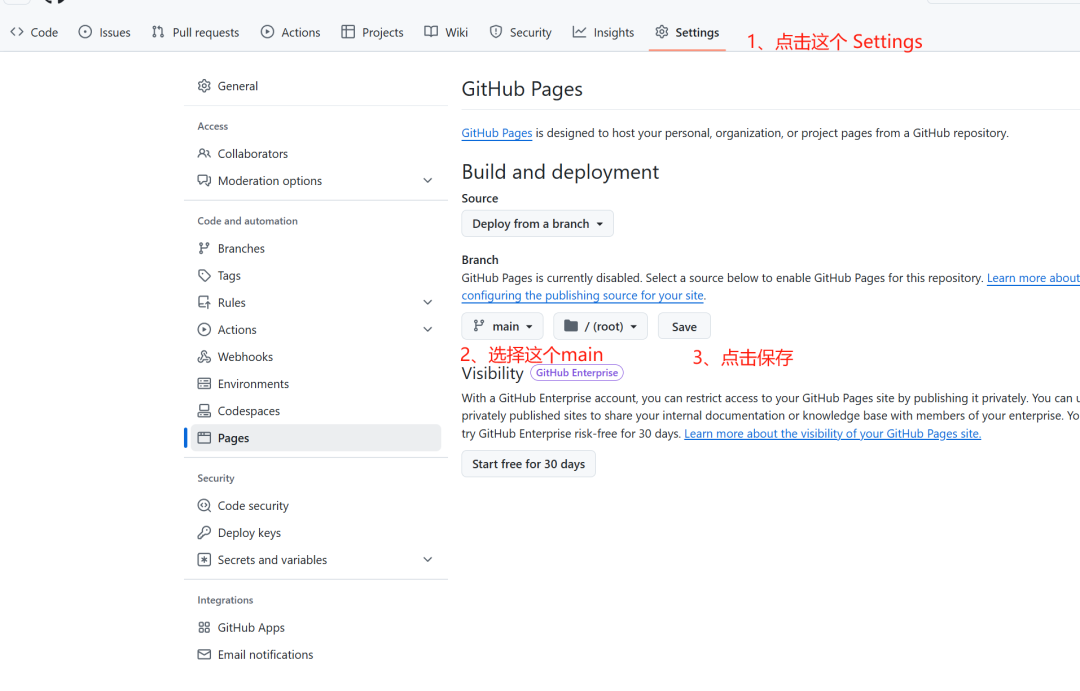
Task: Click the Collaborators people icon
Action: [204, 153]
